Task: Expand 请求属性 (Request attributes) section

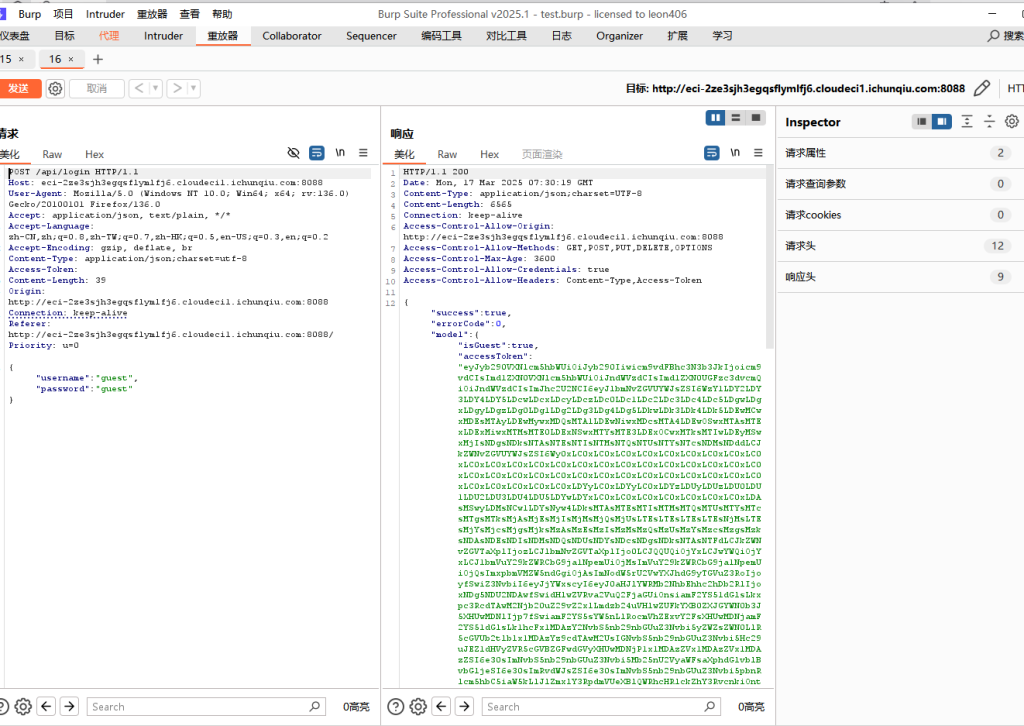Action: (x=901, y=153)
